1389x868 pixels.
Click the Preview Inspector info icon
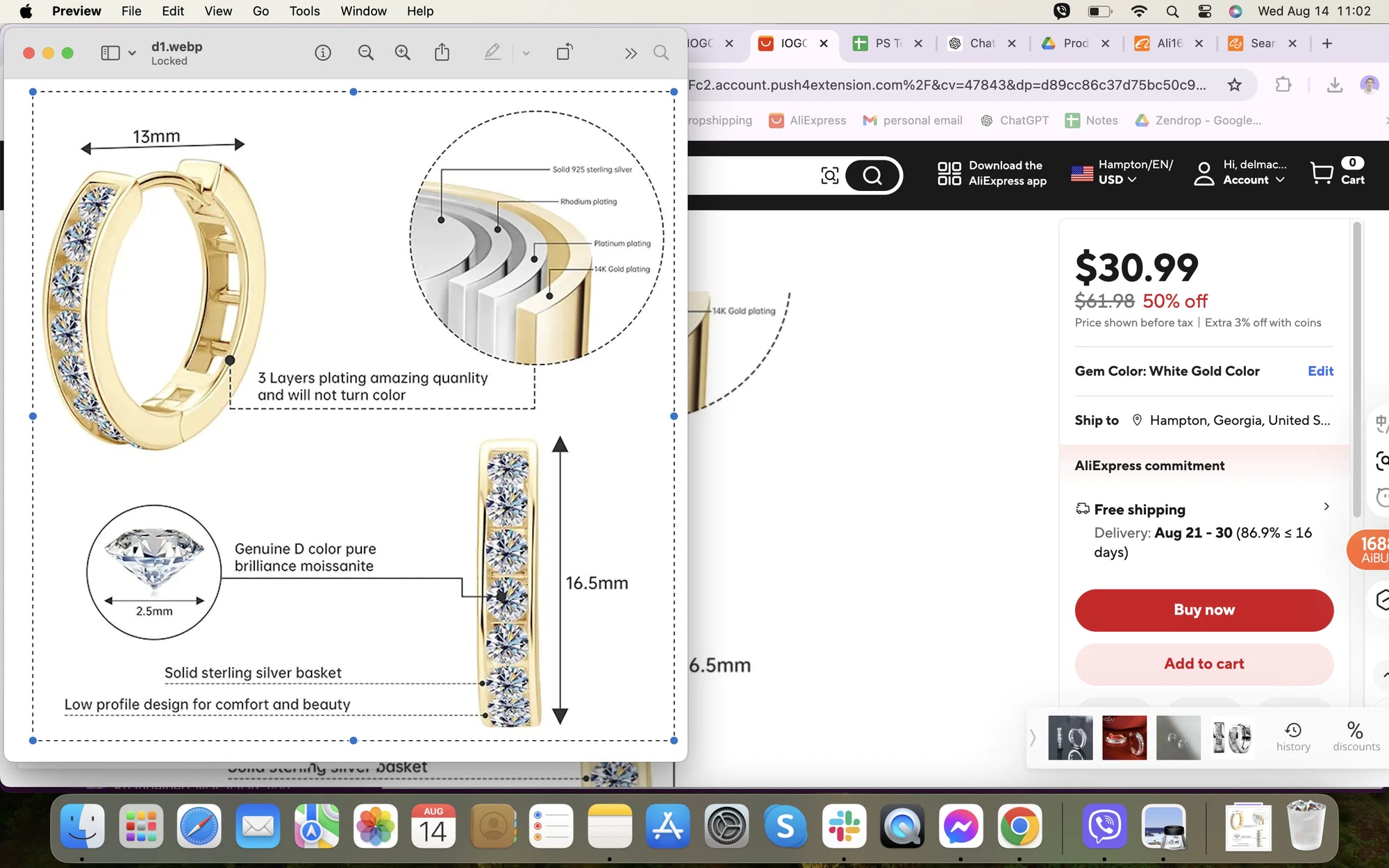(x=323, y=53)
